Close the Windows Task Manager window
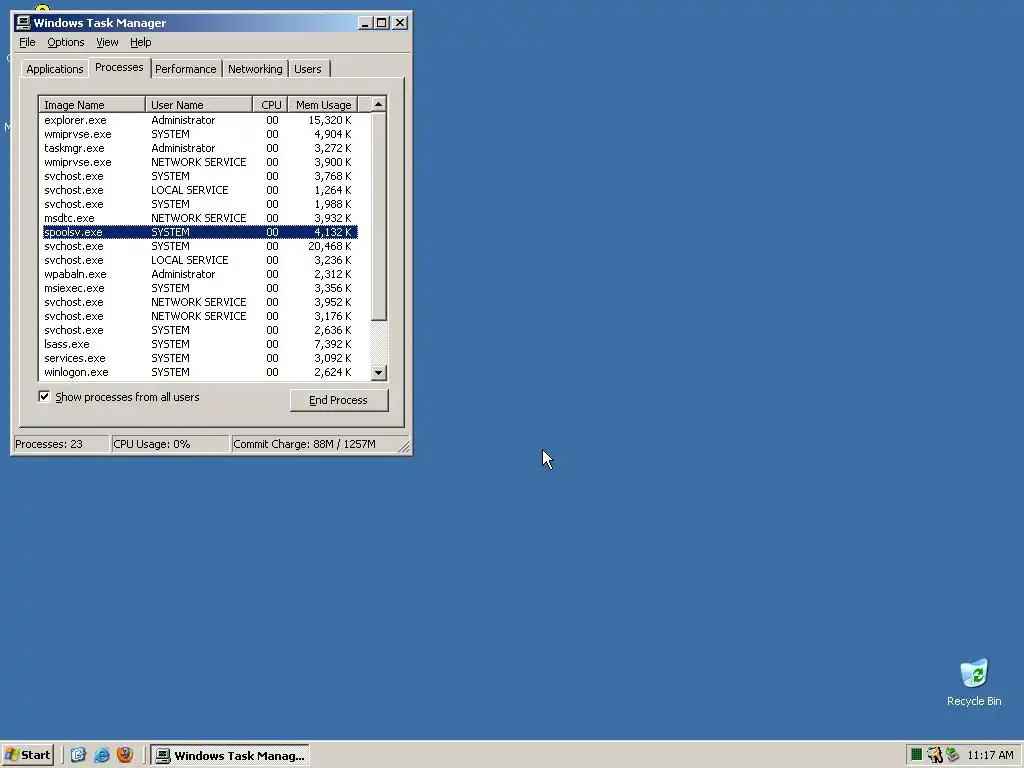Image resolution: width=1024 pixels, height=768 pixels. [400, 23]
